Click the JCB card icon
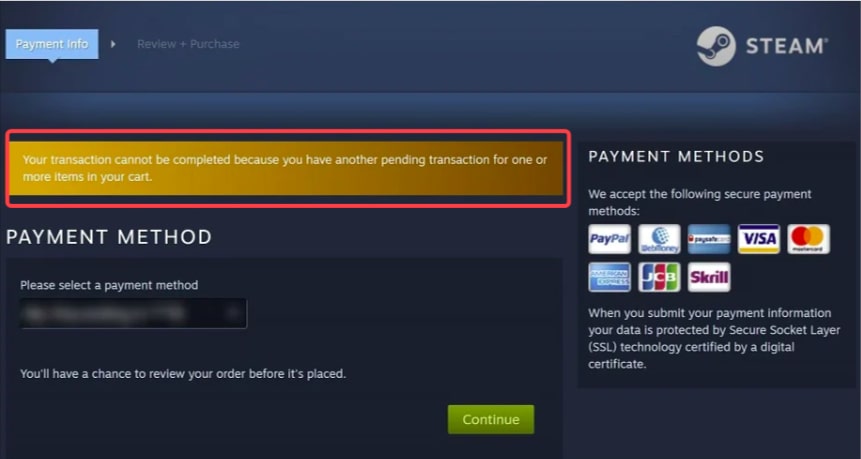This screenshot has height=459, width=861. coord(659,277)
